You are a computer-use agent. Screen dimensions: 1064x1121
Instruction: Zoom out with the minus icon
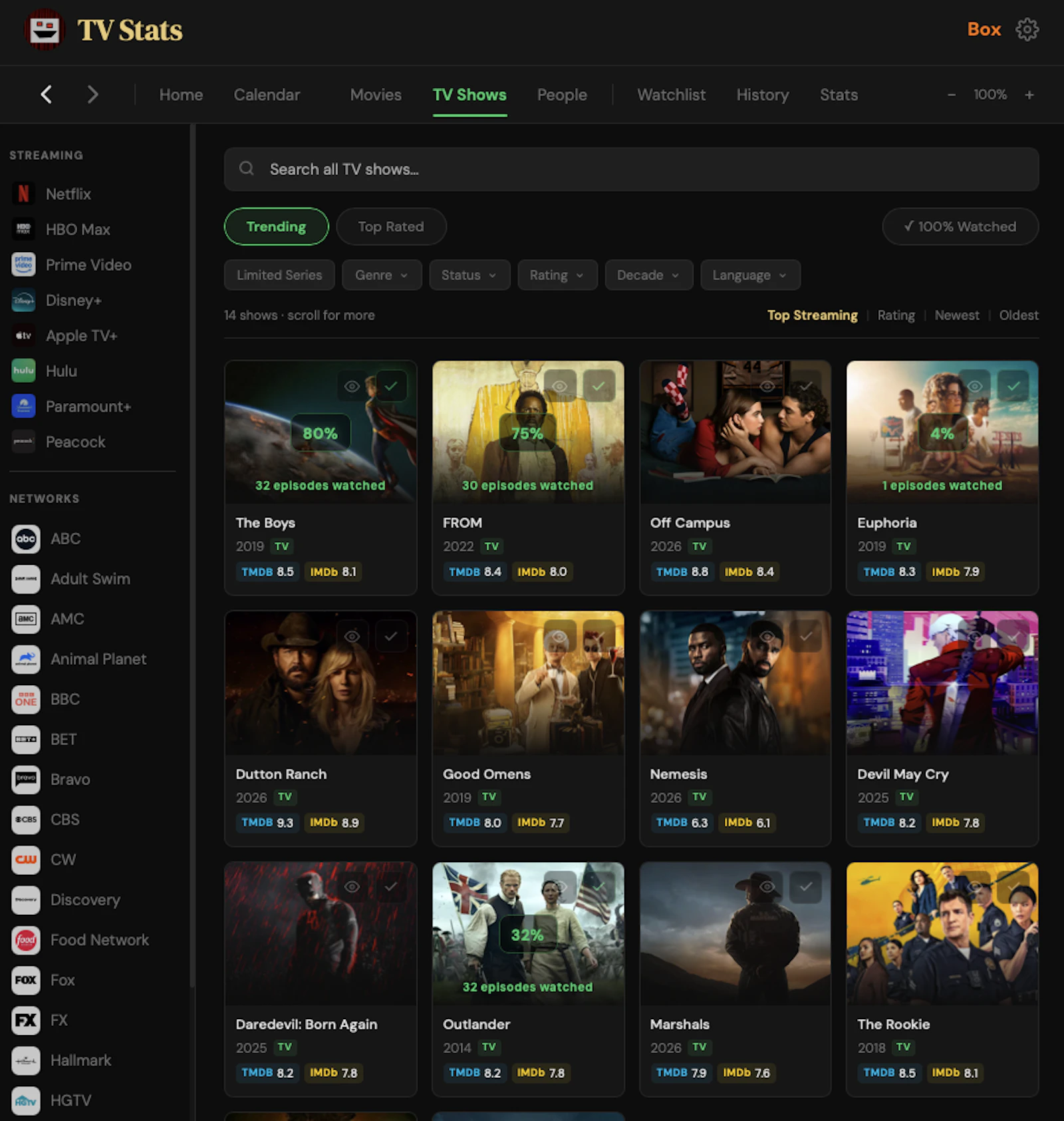click(x=952, y=94)
